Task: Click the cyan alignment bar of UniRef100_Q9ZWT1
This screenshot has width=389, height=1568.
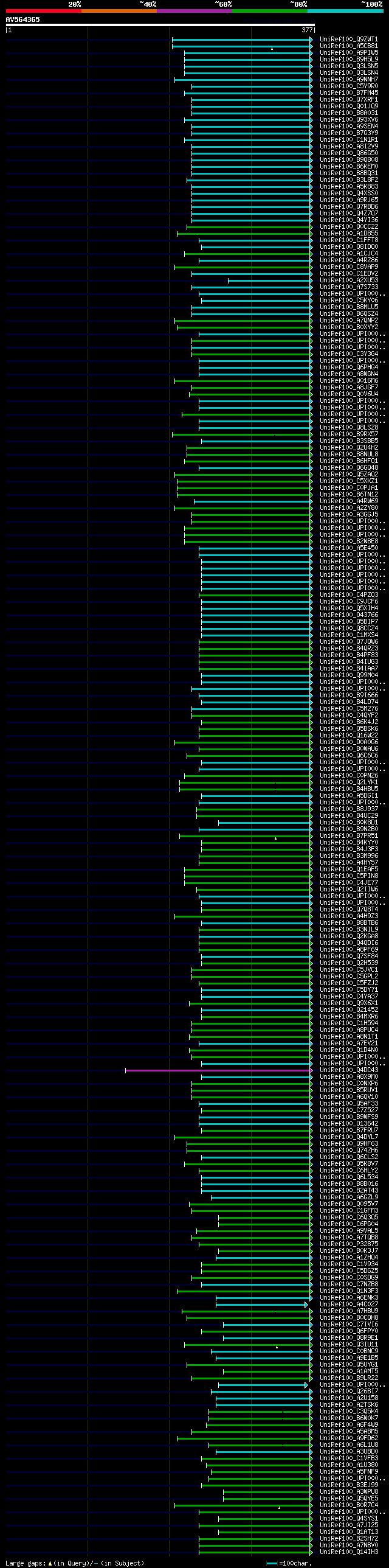Action: point(242,40)
